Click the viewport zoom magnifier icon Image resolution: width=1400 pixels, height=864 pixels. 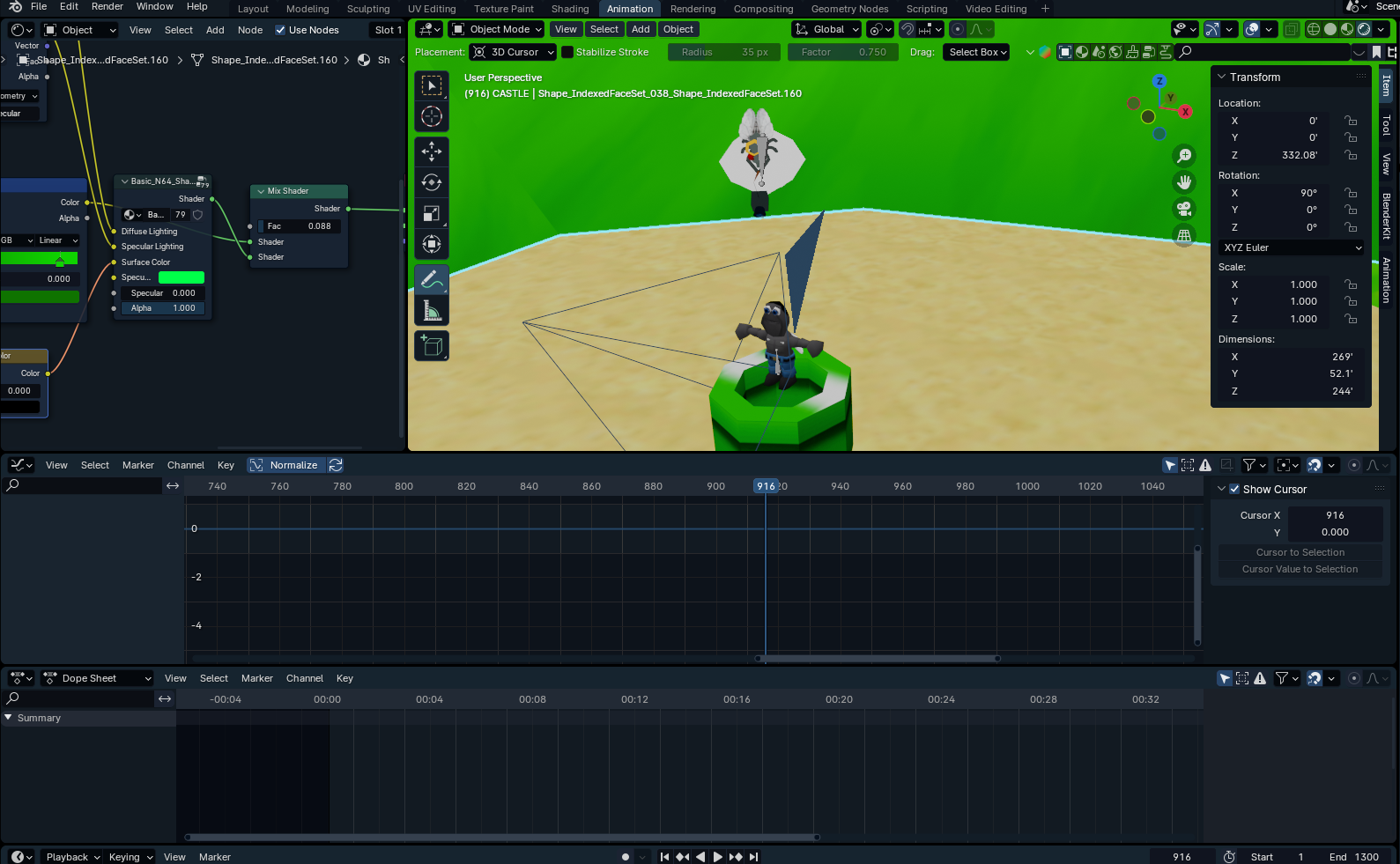(1184, 156)
